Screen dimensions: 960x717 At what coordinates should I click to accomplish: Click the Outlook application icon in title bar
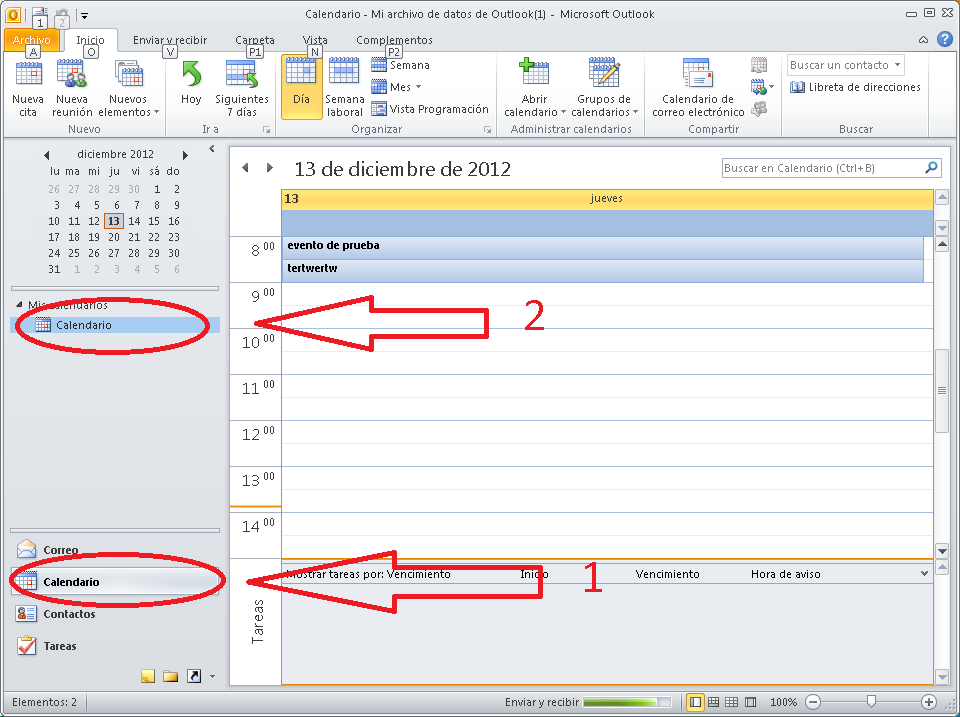13,14
